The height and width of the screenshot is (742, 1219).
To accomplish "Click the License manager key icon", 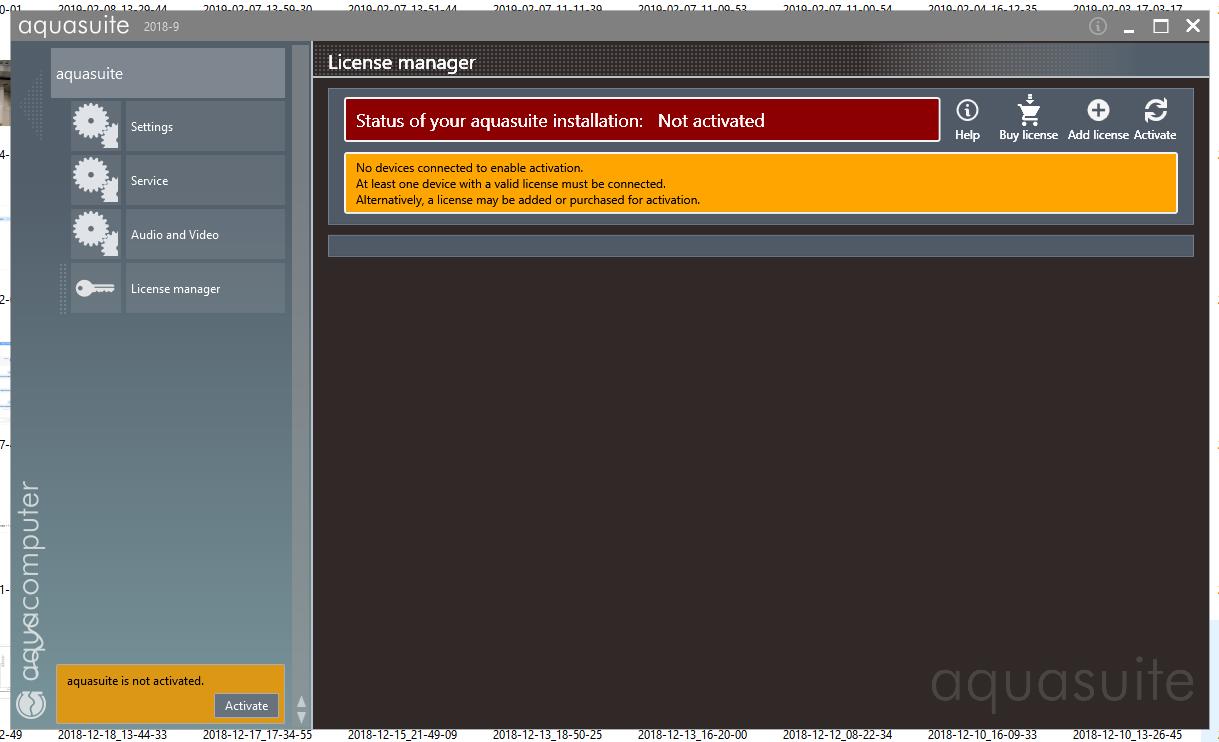I will tap(96, 288).
